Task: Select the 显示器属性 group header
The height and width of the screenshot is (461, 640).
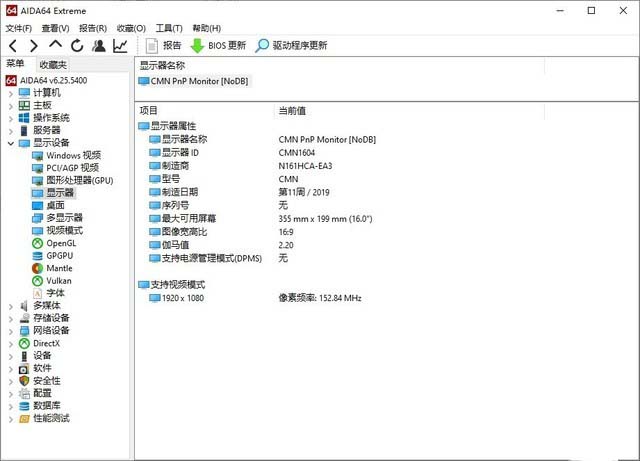Action: click(167, 126)
